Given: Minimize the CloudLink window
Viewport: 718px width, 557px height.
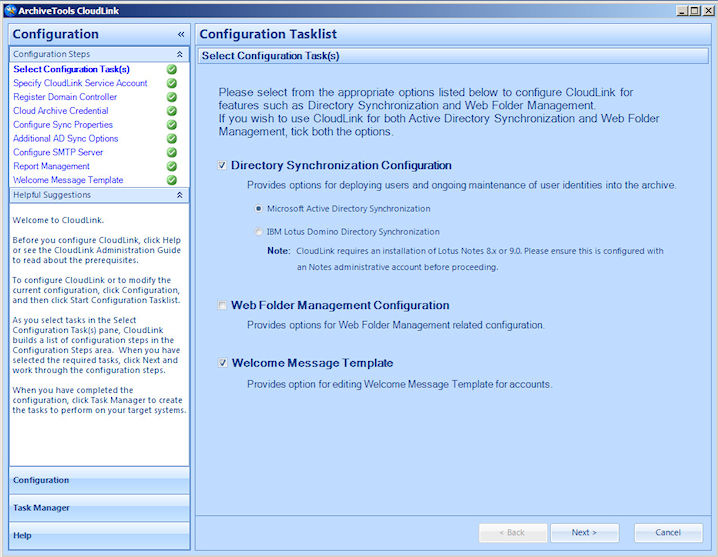Looking at the screenshot, I should 682,11.
